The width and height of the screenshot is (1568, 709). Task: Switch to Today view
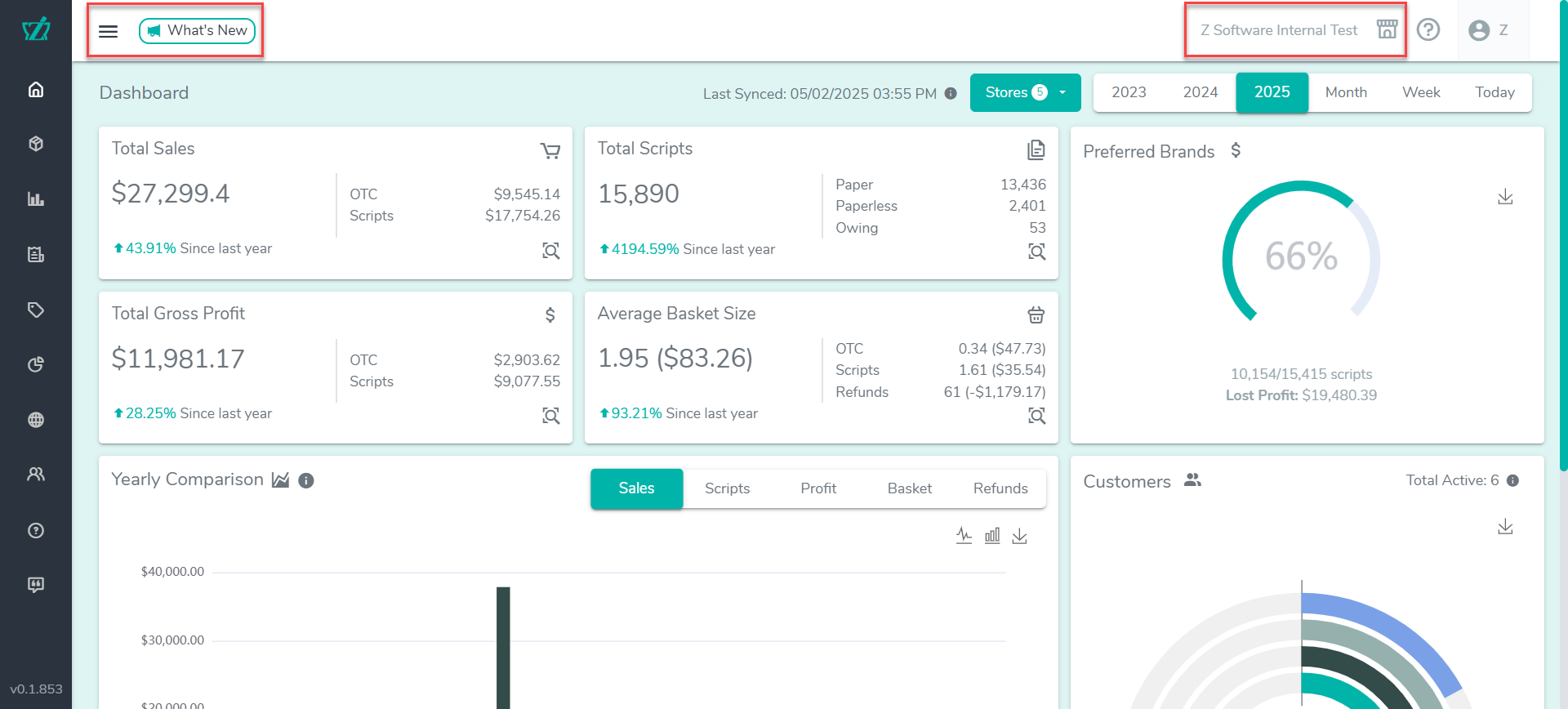[1494, 92]
